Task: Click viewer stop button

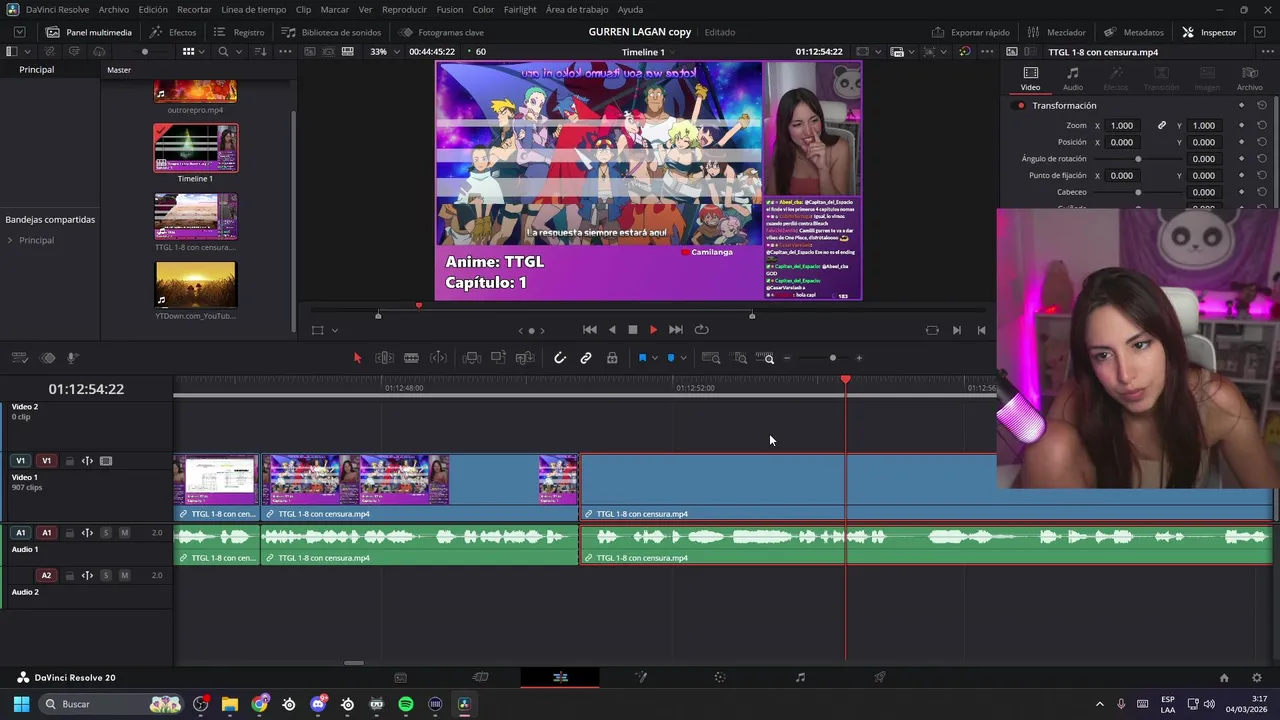Action: tap(632, 330)
